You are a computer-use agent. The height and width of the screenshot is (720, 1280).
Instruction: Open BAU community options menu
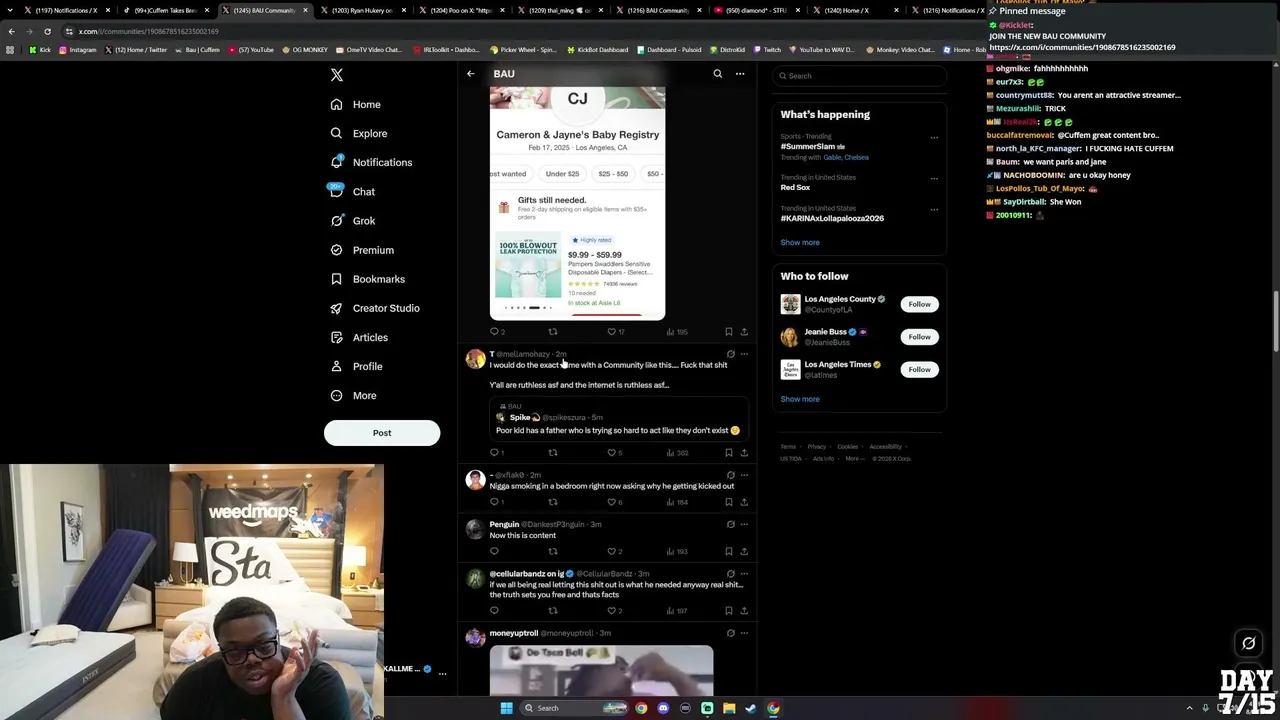[740, 74]
